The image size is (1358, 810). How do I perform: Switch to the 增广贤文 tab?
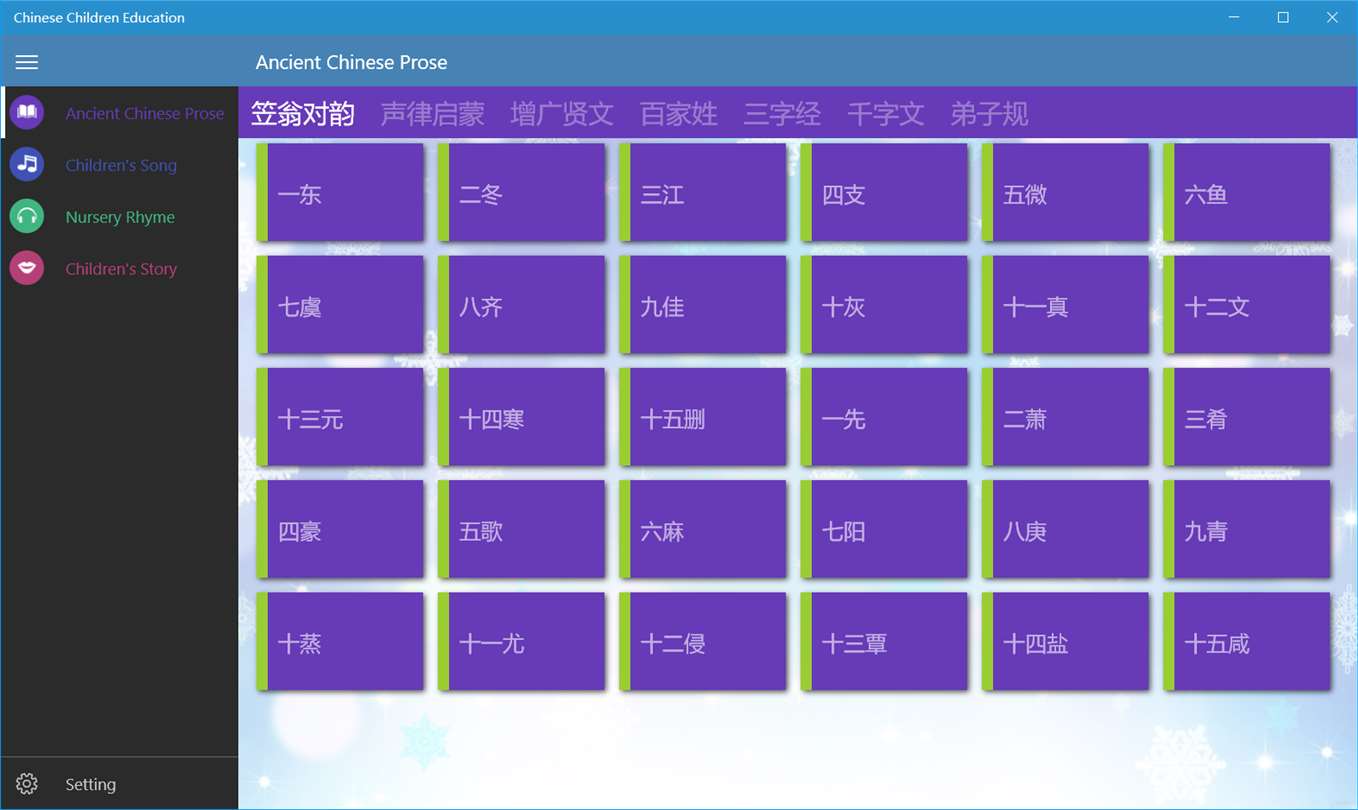point(562,114)
